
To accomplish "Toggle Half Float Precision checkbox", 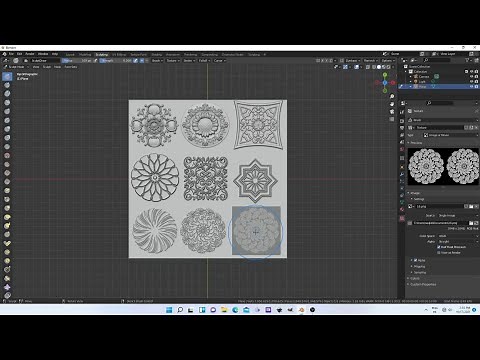I will point(439,247).
